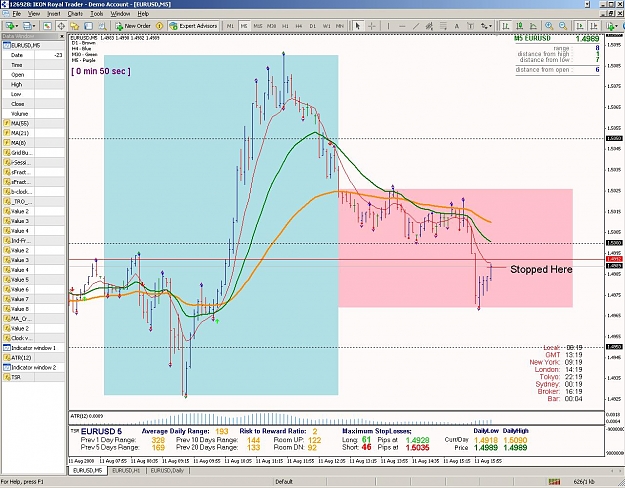The width and height of the screenshot is (625, 488).
Task: Open the Arrows objects dropdown
Action: (485, 26)
